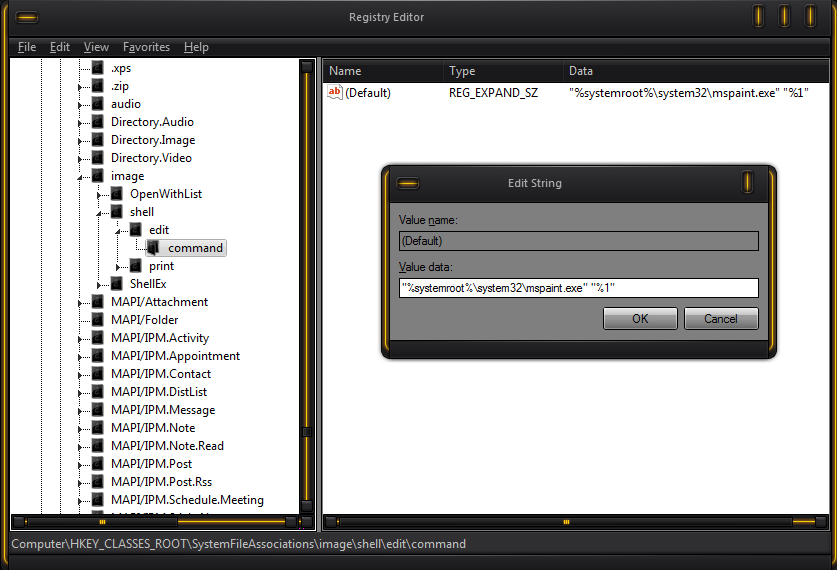Expand the Directory.Audio key
Screen dimensions: 837x570
click(x=80, y=123)
